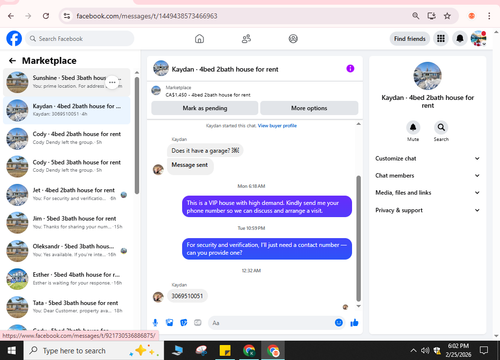Screen dimensions: 500x360
Task: Show hidden system tray icons chevron
Action: [x=413, y=350]
